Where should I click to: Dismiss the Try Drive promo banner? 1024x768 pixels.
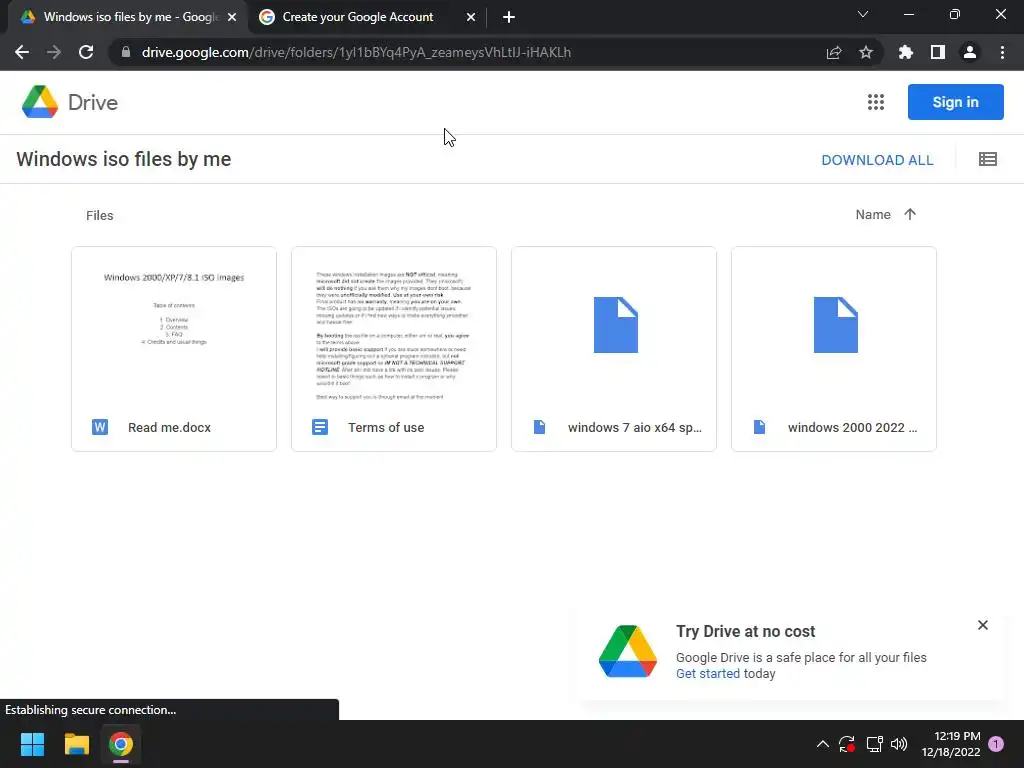tap(983, 625)
